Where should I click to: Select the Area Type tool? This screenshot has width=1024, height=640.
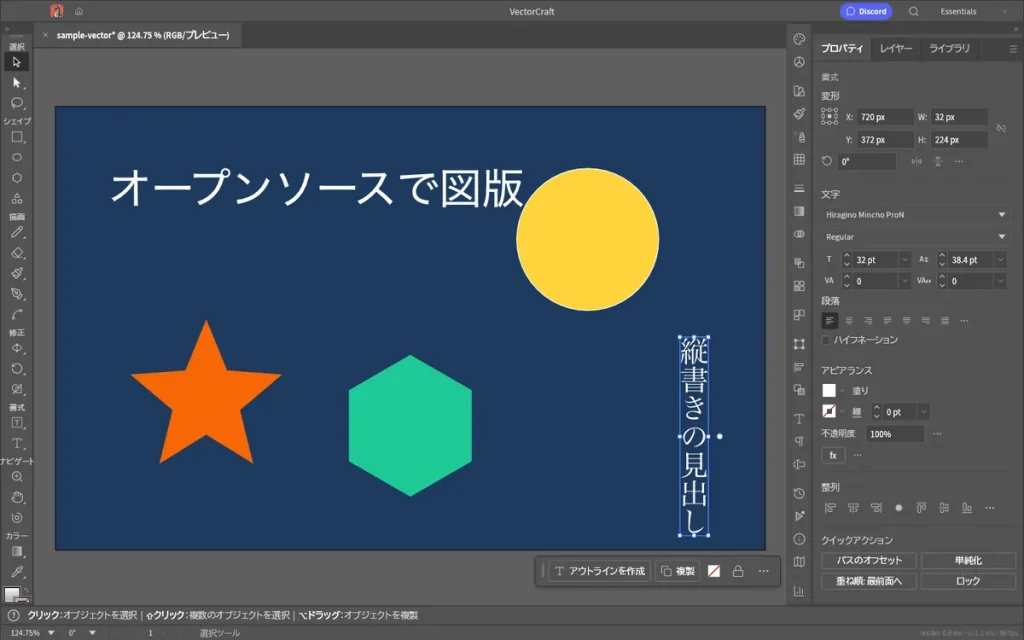coord(16,423)
